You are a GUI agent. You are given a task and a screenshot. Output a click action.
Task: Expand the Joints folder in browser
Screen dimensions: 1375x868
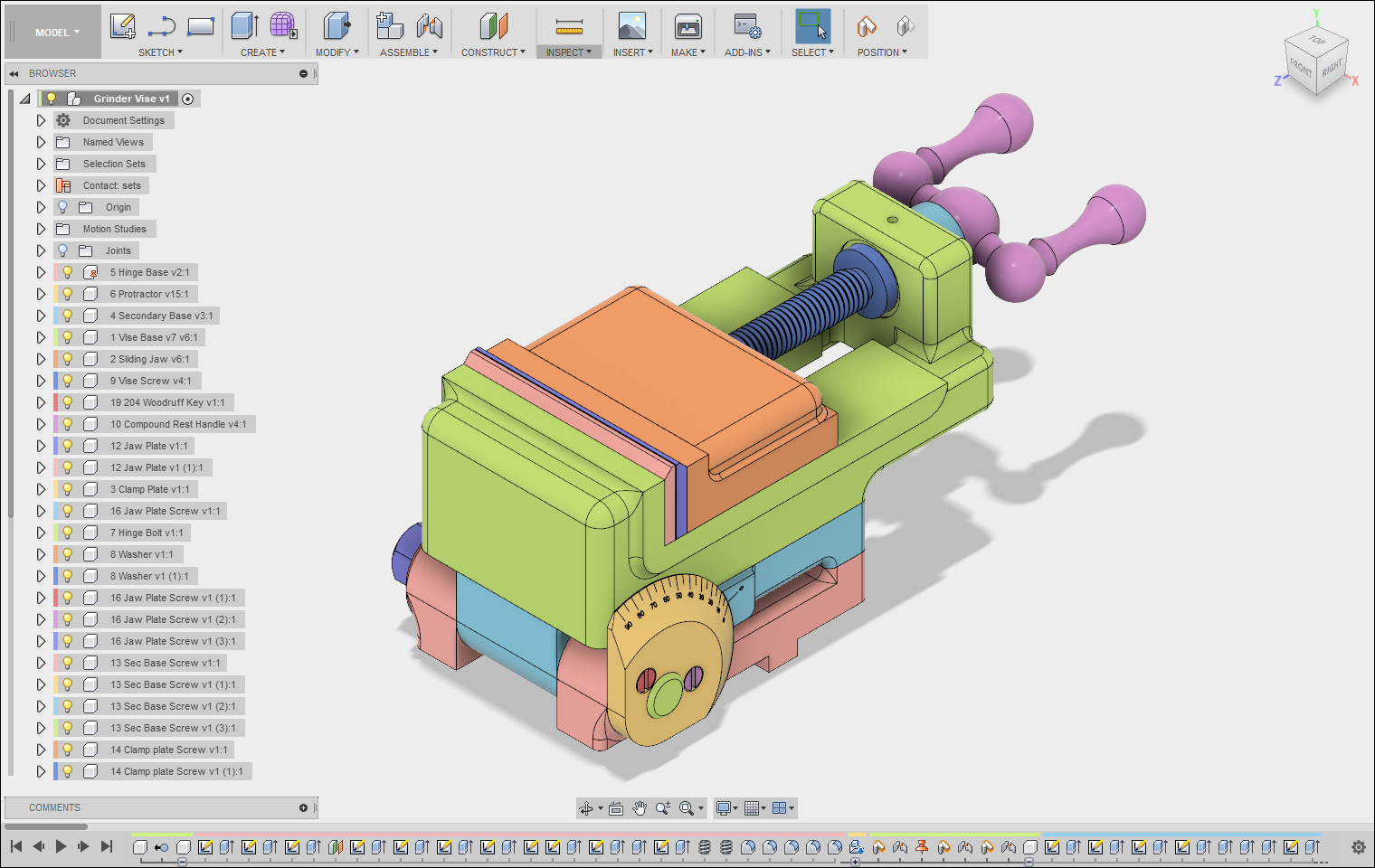pos(41,250)
